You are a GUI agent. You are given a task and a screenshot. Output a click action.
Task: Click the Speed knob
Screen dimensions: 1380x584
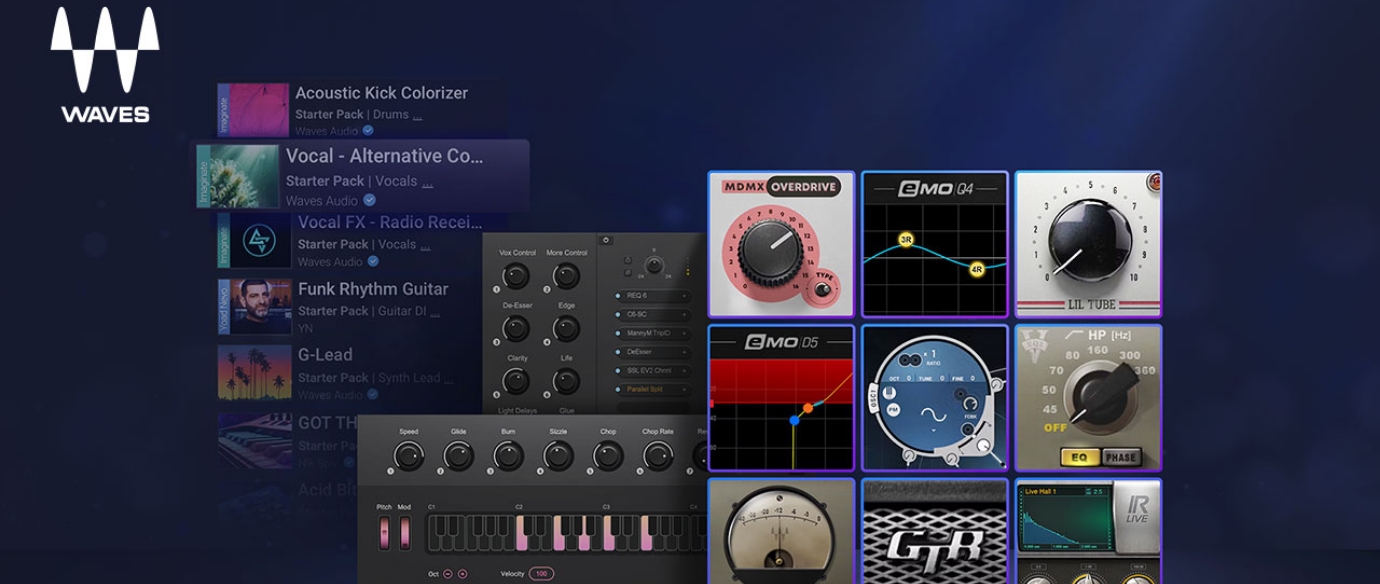(408, 456)
